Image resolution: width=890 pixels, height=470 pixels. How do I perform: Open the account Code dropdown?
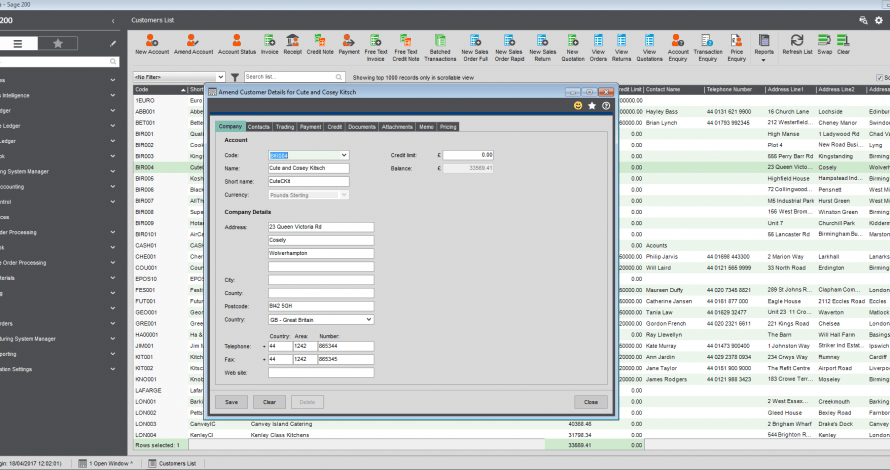343,155
